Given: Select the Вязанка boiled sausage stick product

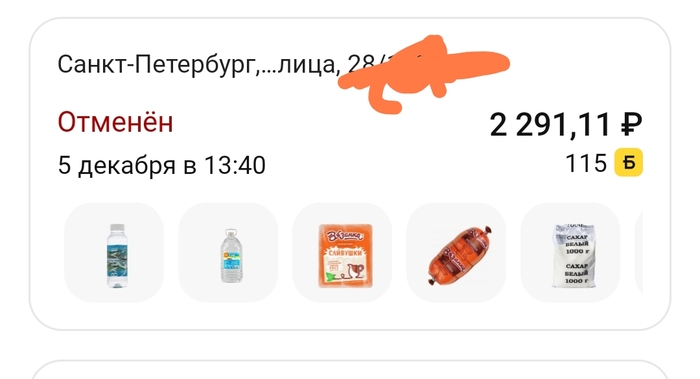Looking at the screenshot, I should (x=456, y=252).
